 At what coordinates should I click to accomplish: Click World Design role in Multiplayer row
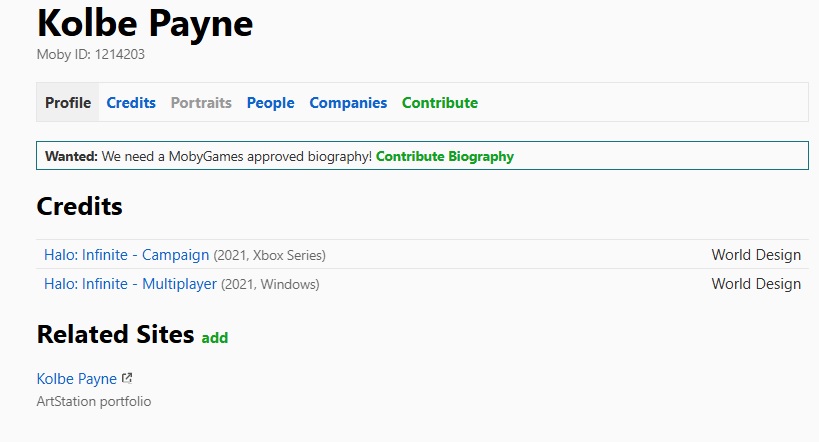756,284
